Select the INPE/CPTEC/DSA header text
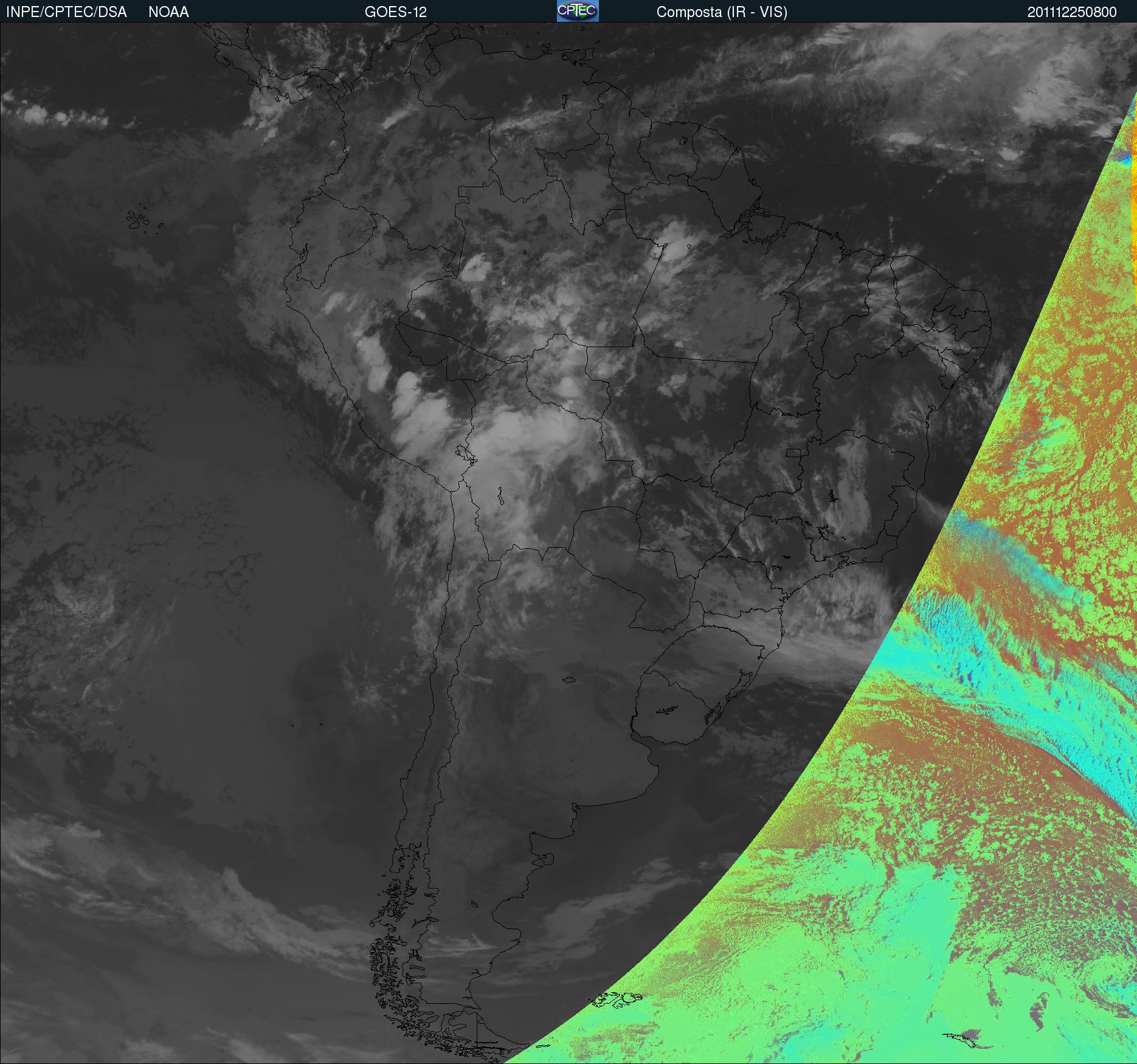Screen dimensions: 1137x1064 (x=66, y=12)
